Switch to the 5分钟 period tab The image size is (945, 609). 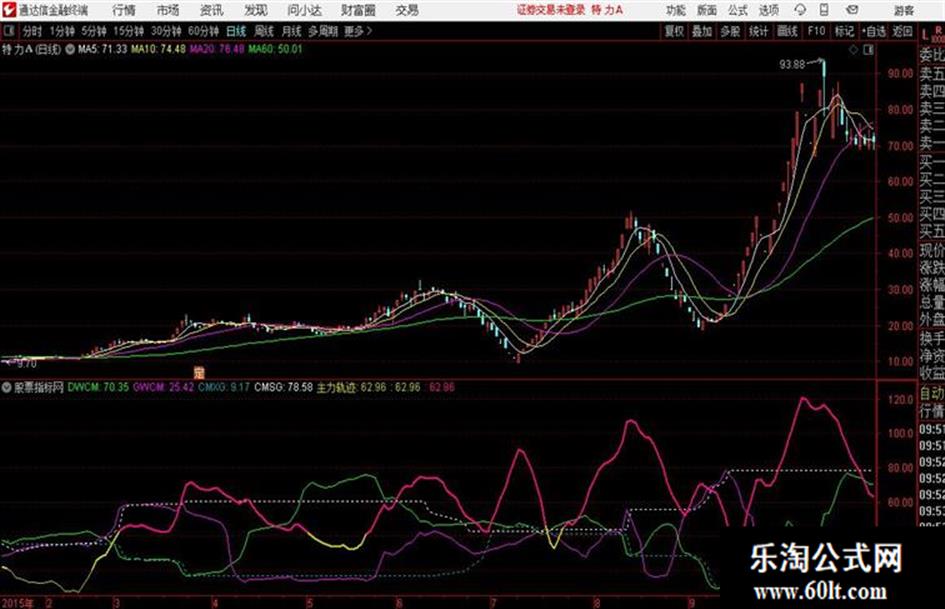pyautogui.click(x=93, y=31)
